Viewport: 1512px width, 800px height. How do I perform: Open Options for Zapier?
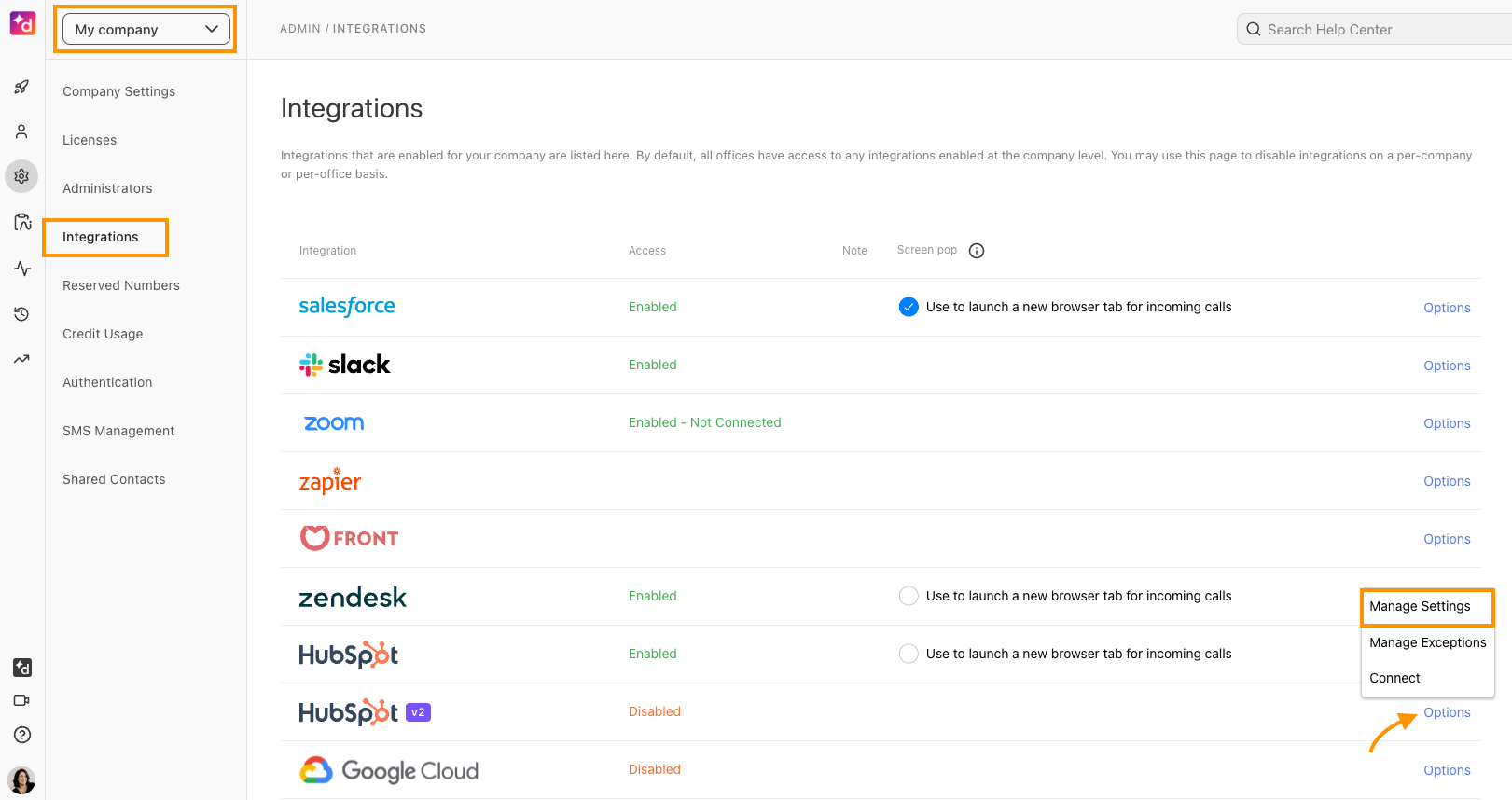pos(1447,481)
